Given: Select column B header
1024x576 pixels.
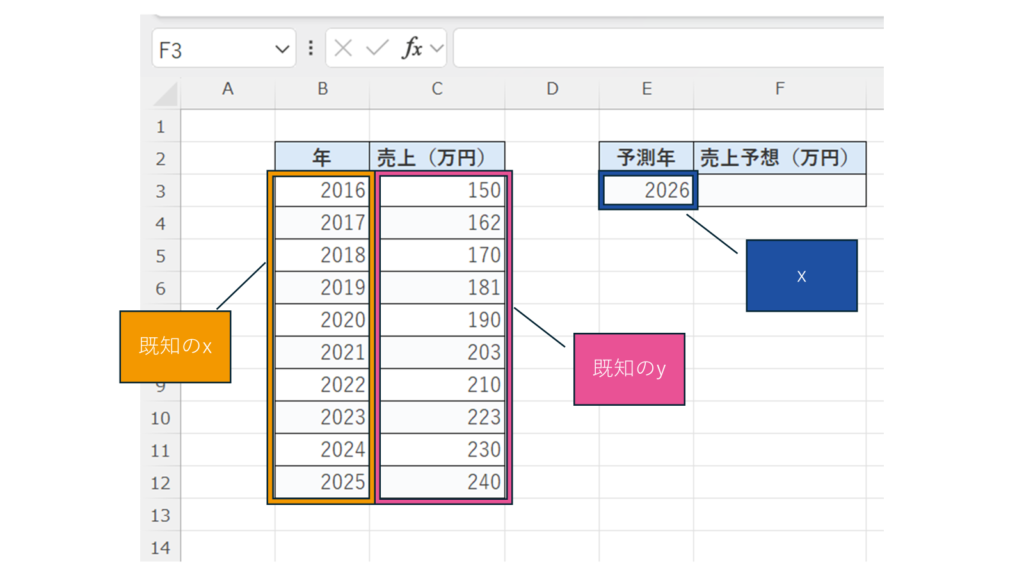Looking at the screenshot, I should (x=322, y=89).
